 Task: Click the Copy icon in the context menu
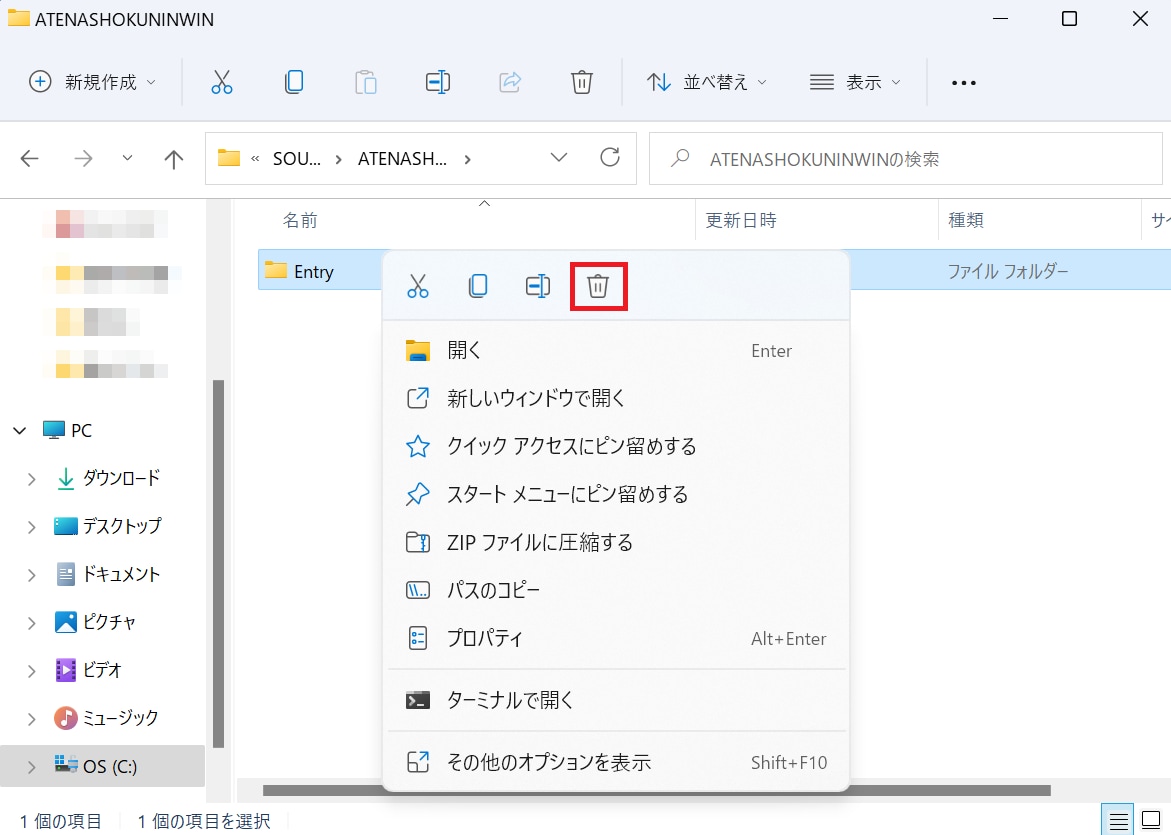pos(478,286)
